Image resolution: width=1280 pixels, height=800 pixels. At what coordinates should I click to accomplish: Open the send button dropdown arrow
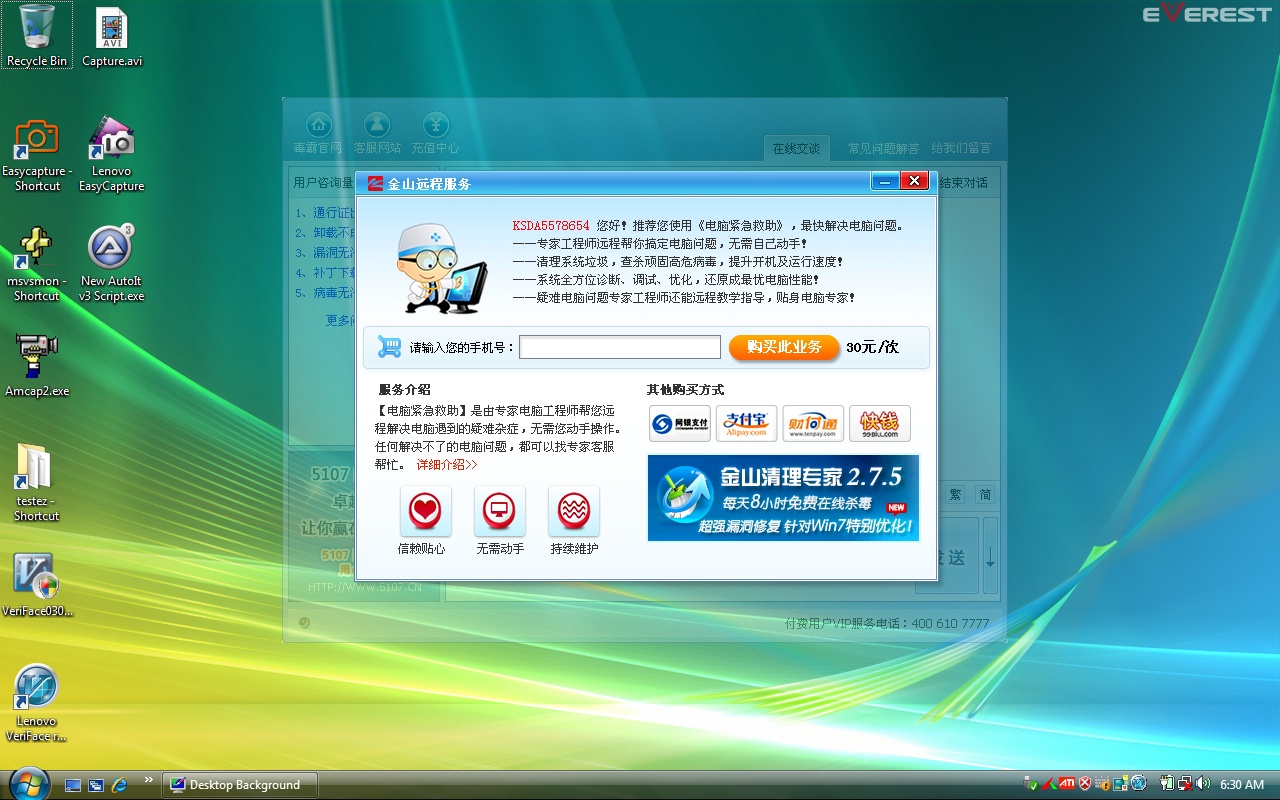tap(990, 558)
